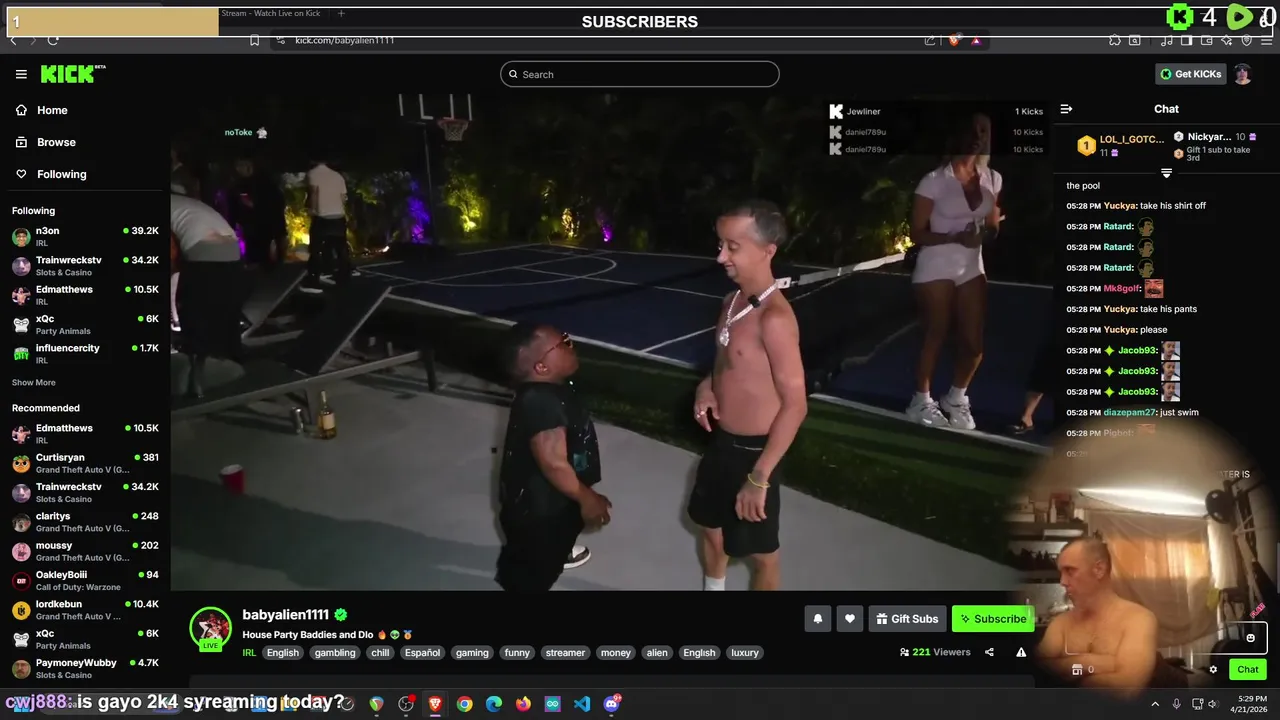The width and height of the screenshot is (1280, 720).
Task: Open Discord from taskbar
Action: pyautogui.click(x=612, y=704)
